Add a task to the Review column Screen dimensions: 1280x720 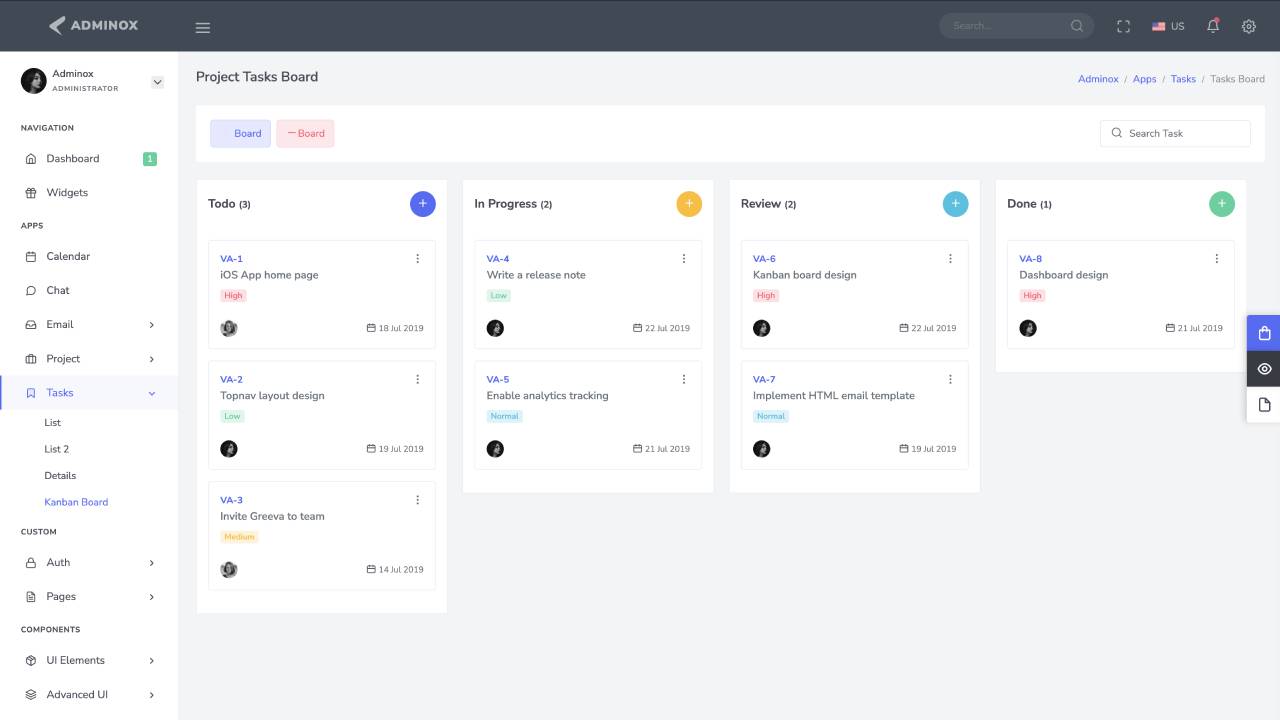(956, 204)
